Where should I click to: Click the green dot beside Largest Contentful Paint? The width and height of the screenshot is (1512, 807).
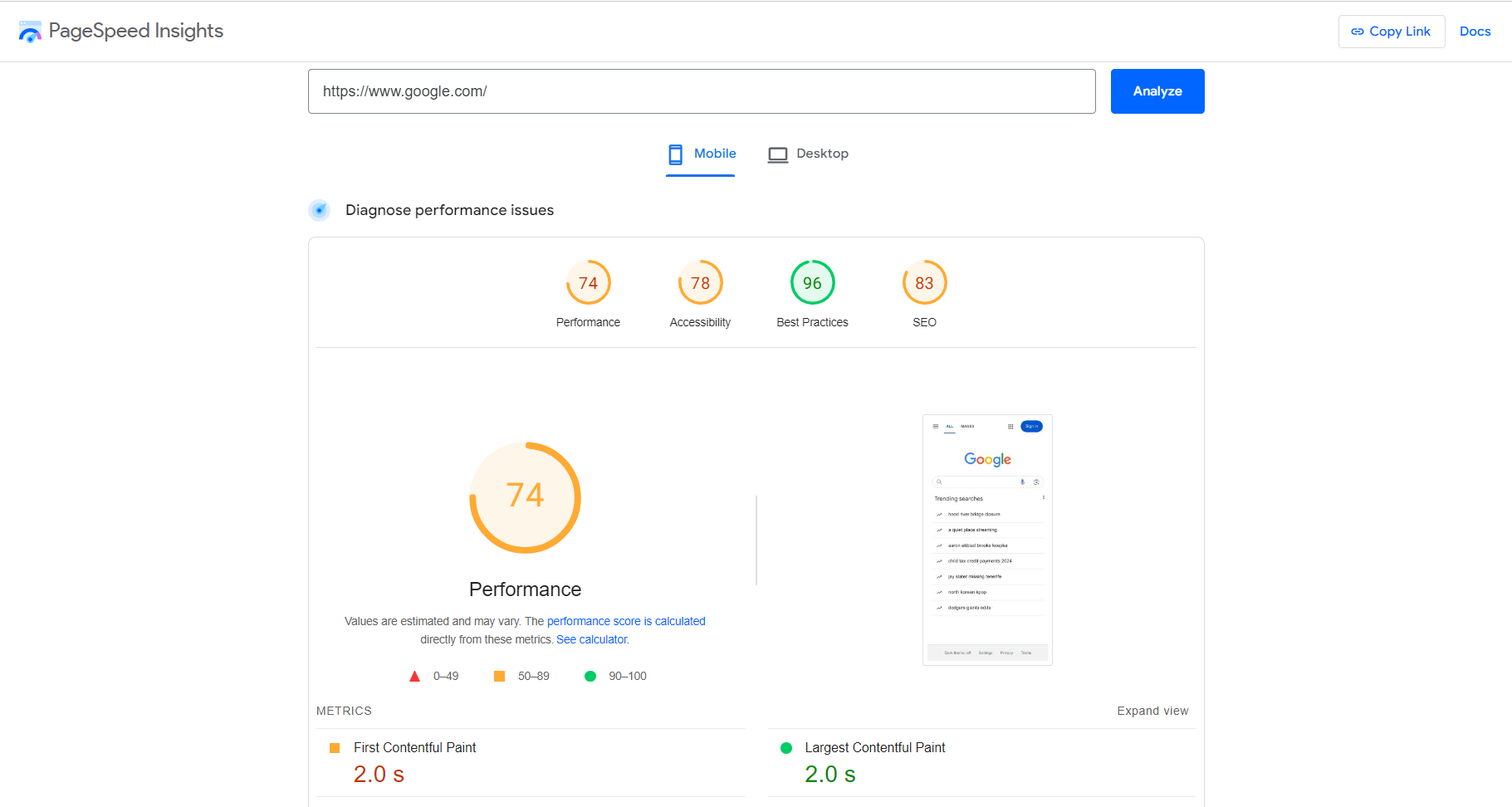[786, 748]
